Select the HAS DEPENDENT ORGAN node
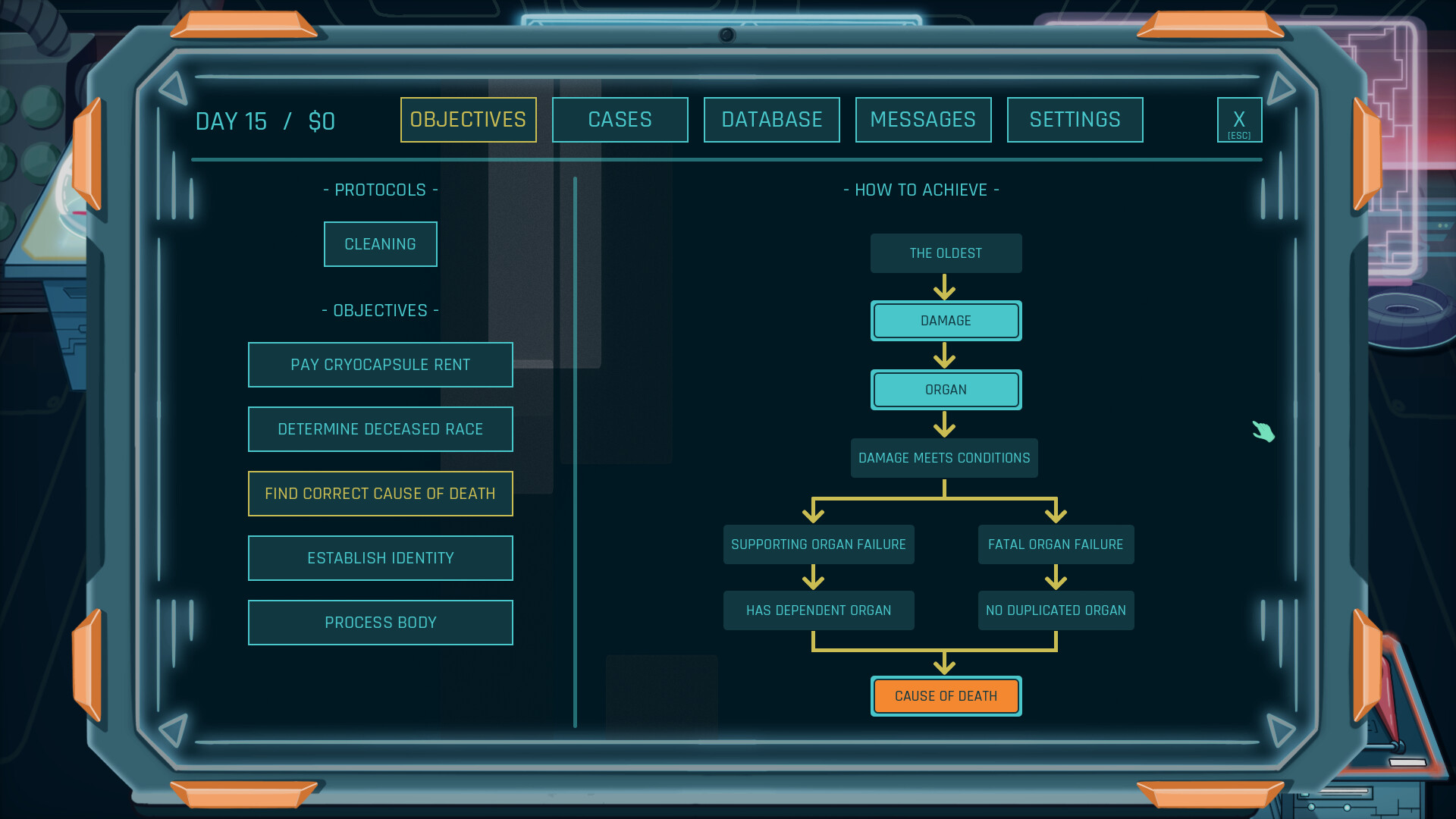 [x=818, y=610]
